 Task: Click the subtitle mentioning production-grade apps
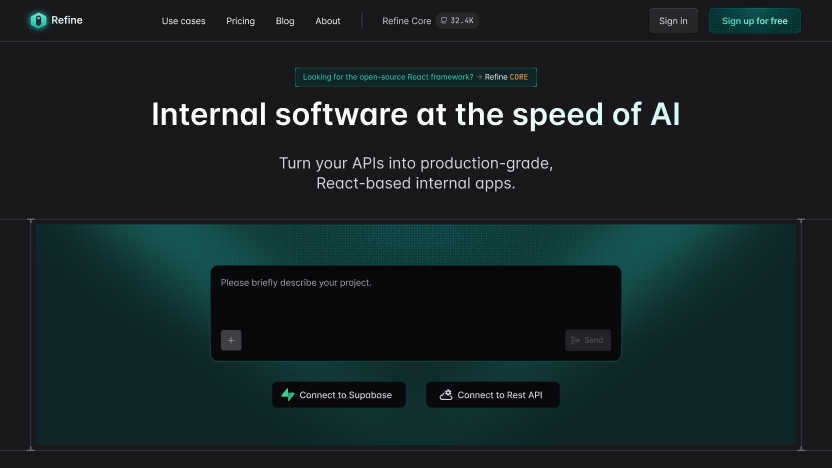(x=416, y=173)
